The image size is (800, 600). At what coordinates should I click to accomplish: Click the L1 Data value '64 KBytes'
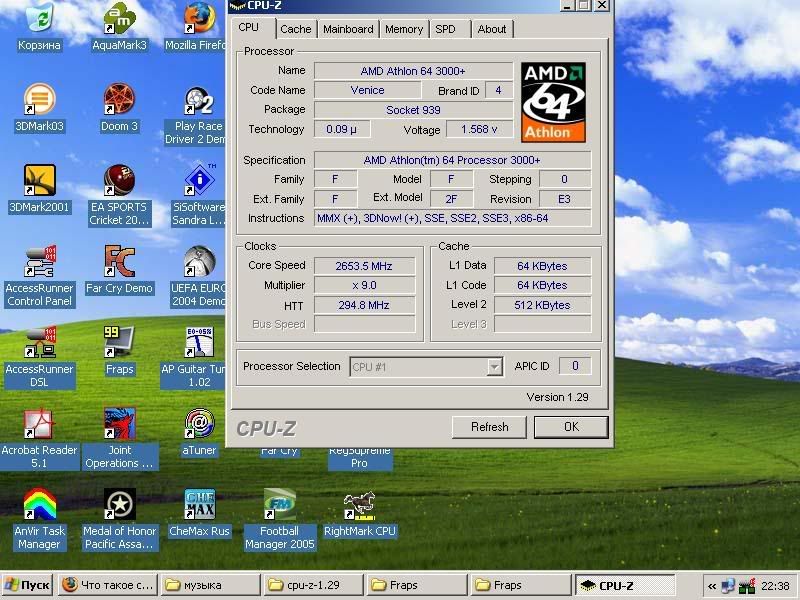tap(542, 266)
